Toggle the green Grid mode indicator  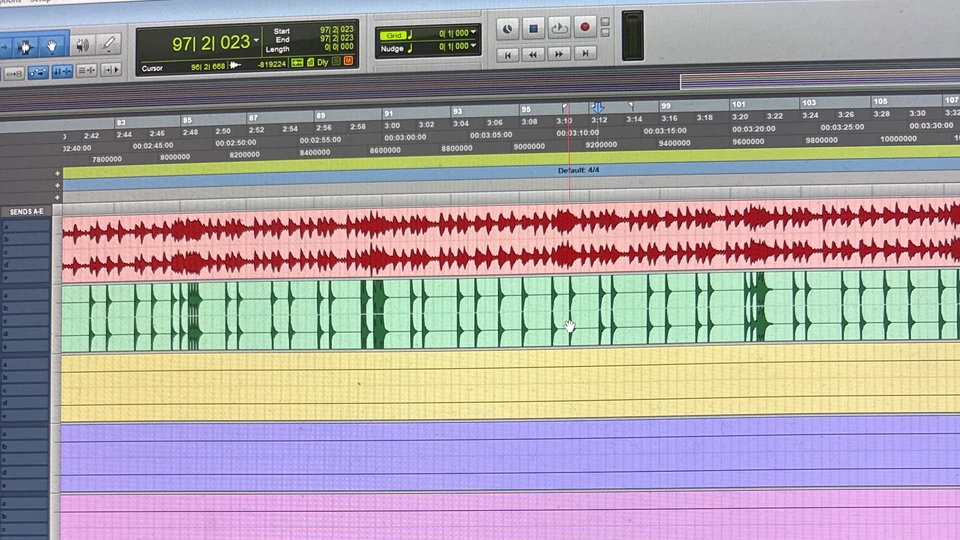click(395, 33)
